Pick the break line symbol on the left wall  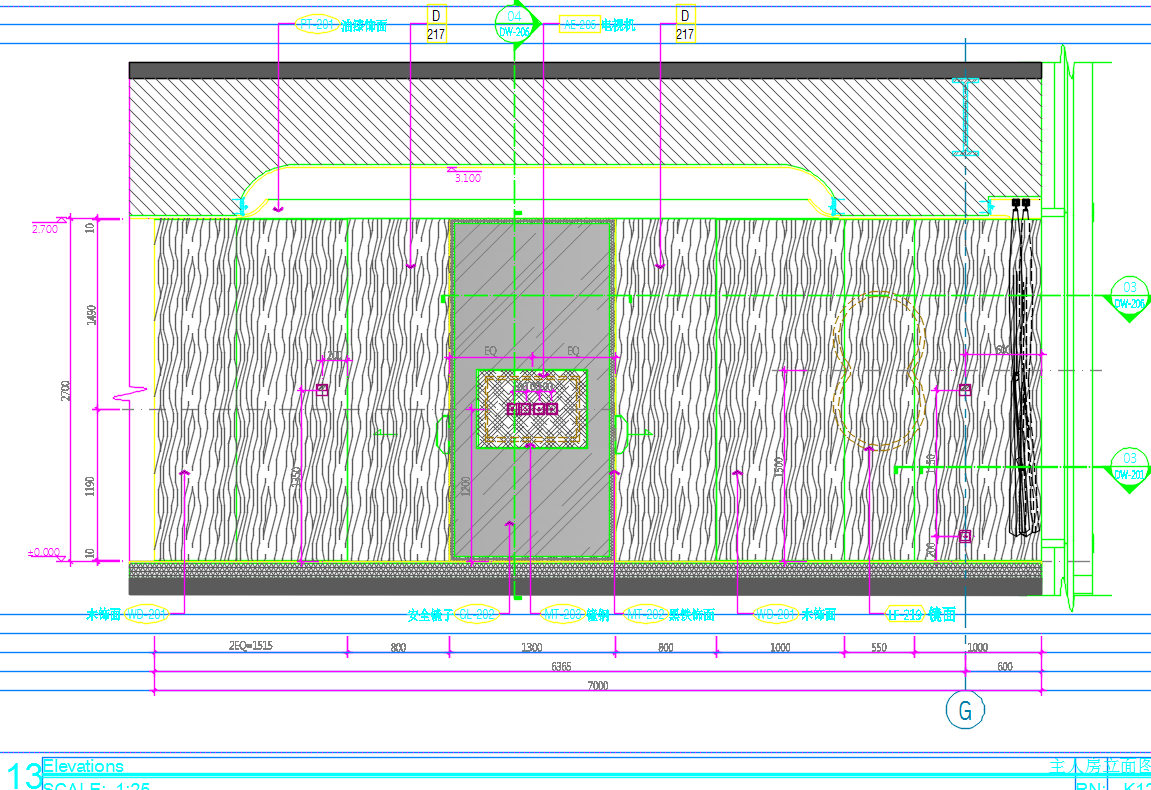pyautogui.click(x=131, y=394)
